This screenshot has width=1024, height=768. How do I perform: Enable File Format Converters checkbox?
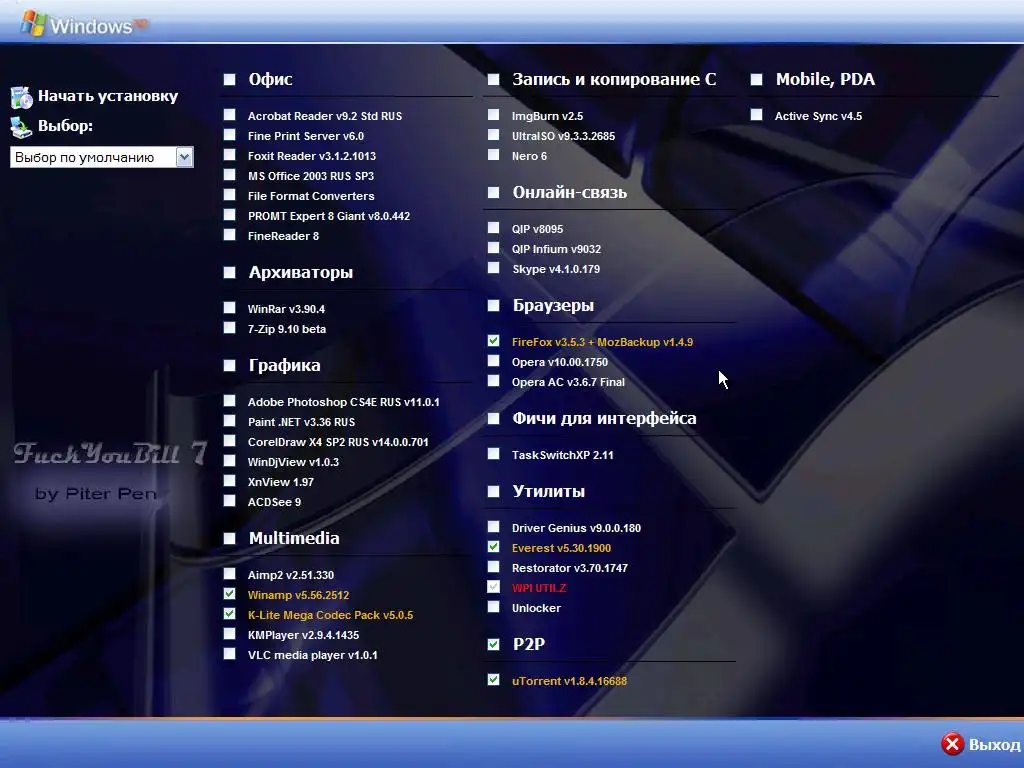pyautogui.click(x=229, y=195)
